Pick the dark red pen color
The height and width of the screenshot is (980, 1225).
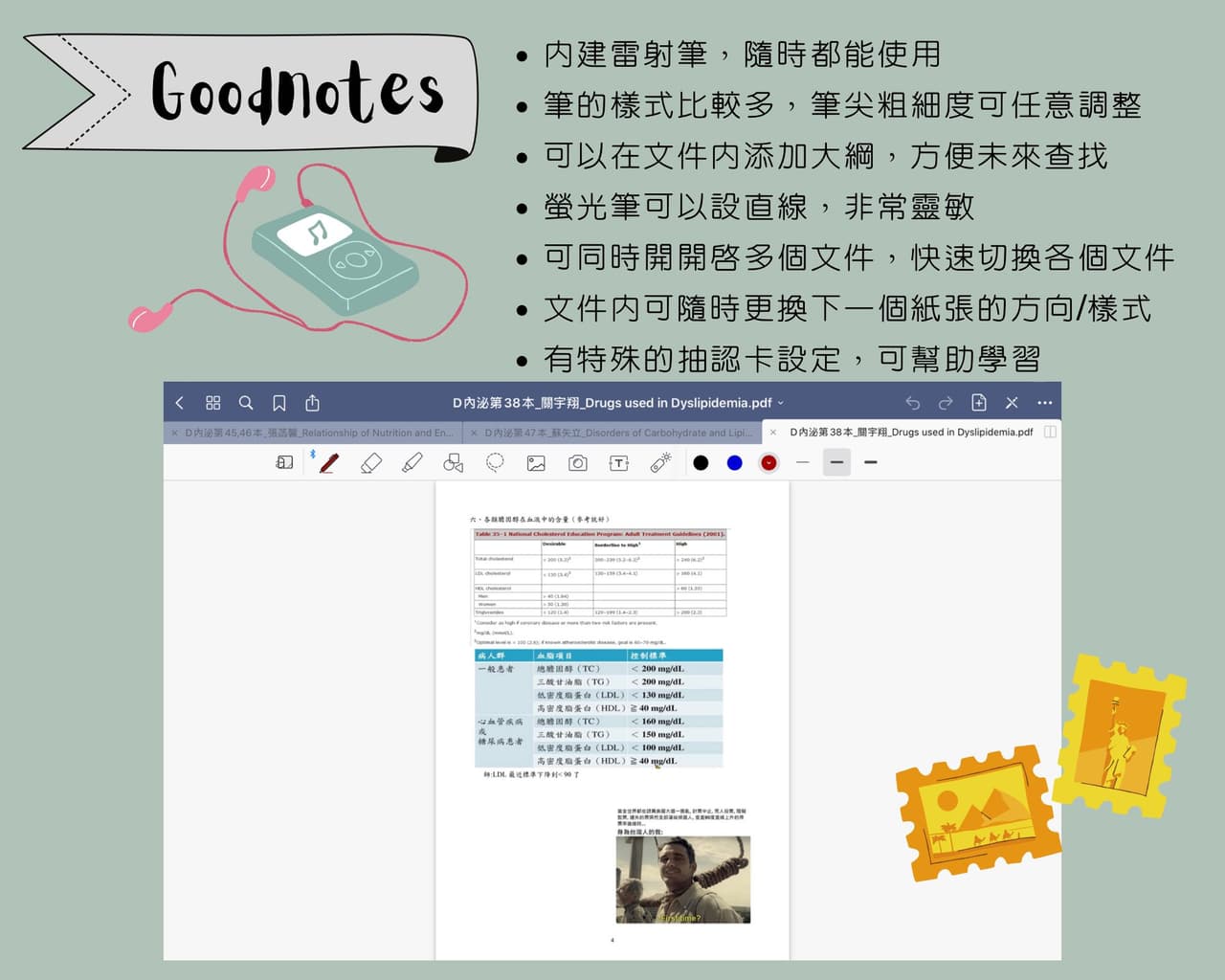pos(768,463)
